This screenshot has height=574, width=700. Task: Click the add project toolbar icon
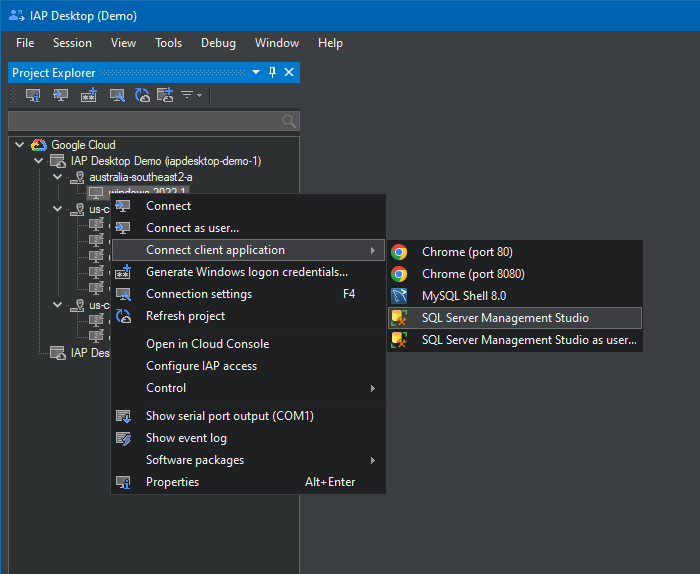point(165,95)
